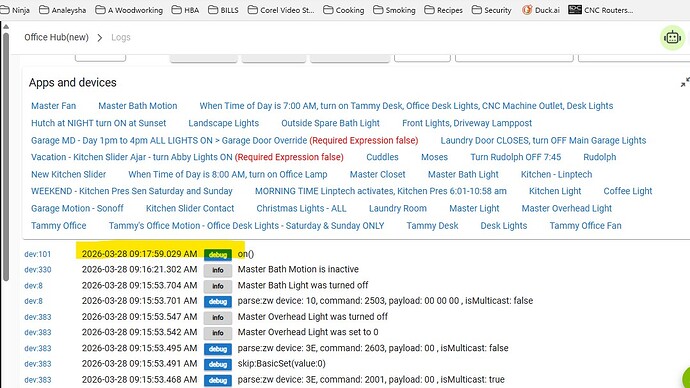Filter logs by Master Fan

(53, 106)
